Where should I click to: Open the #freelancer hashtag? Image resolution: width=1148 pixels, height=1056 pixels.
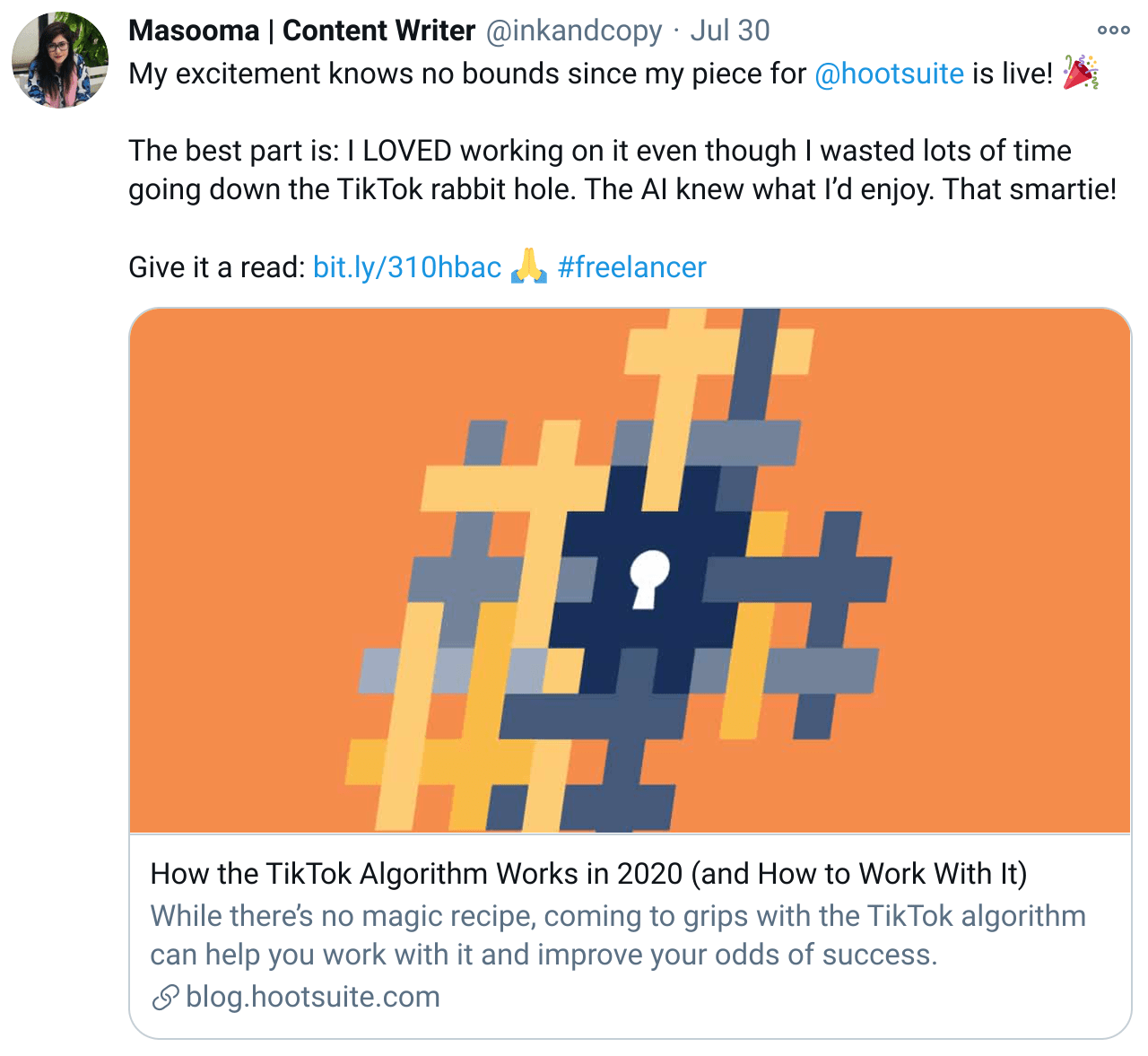631,267
